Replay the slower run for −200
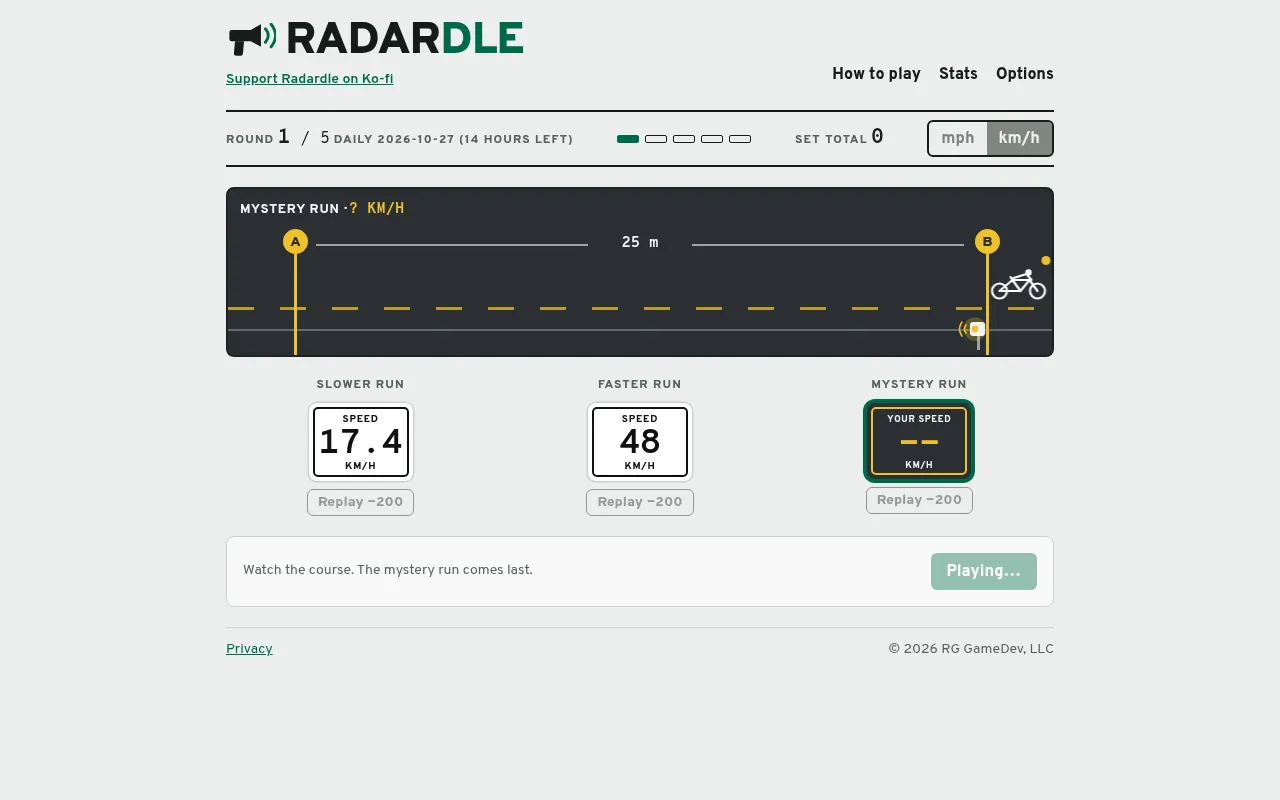The height and width of the screenshot is (800, 1280). pos(360,502)
